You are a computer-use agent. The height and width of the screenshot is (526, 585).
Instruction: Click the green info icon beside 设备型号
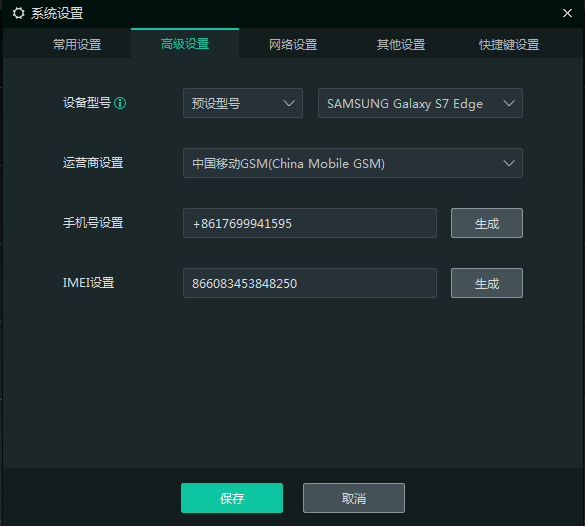point(120,103)
